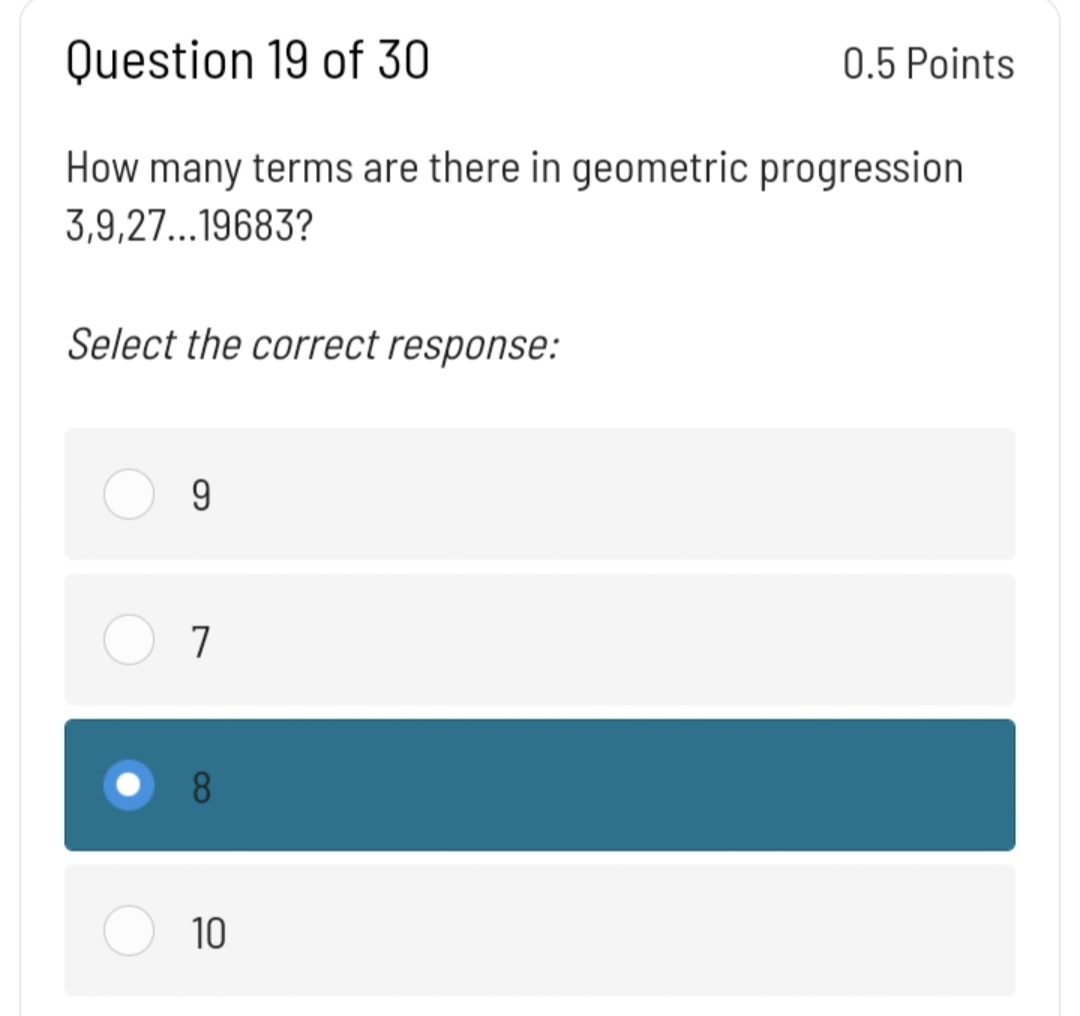
Task: Click the "Question 19 of 30" heading
Action: click(x=248, y=62)
